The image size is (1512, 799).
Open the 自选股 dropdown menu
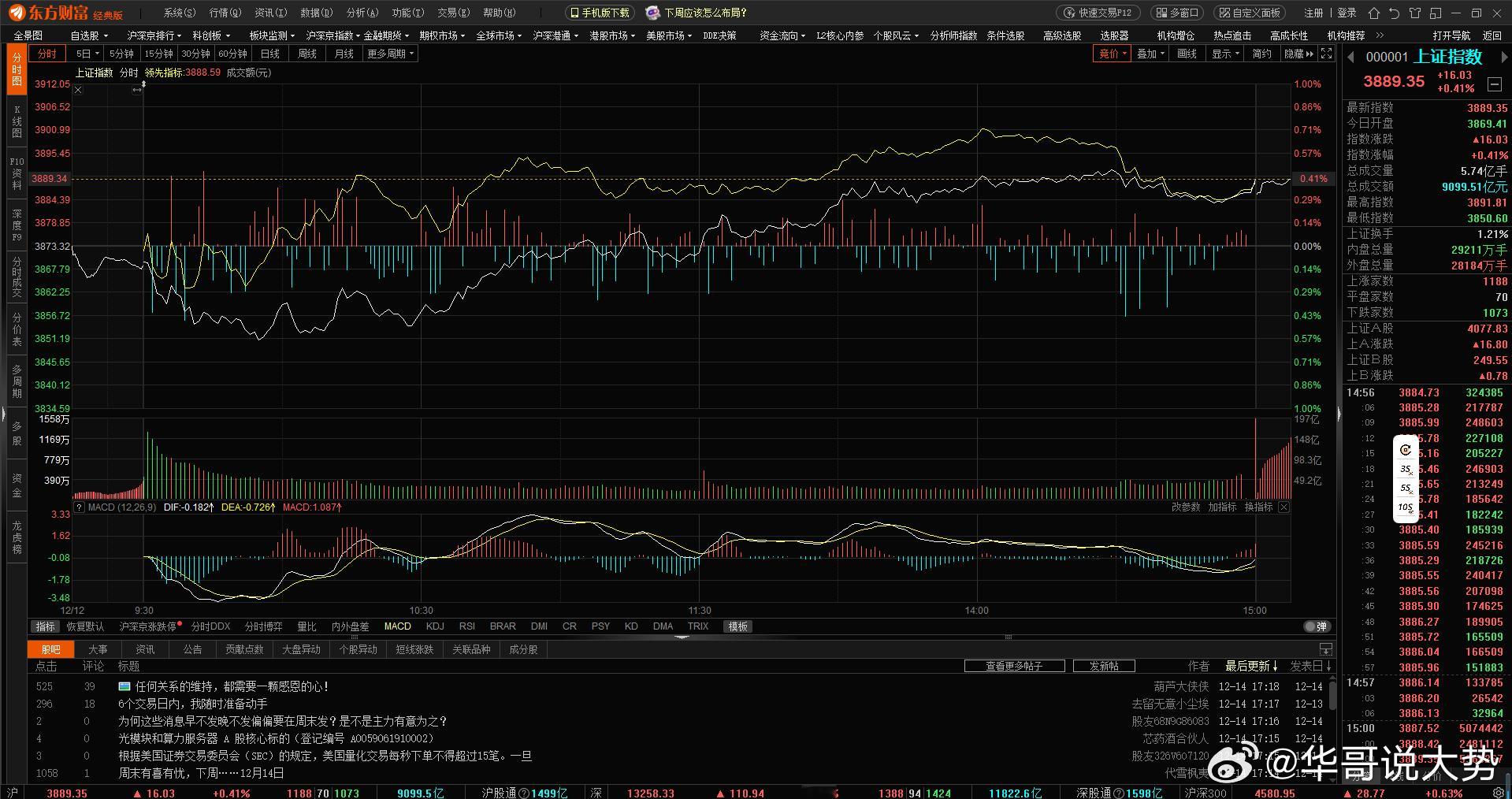tap(89, 35)
